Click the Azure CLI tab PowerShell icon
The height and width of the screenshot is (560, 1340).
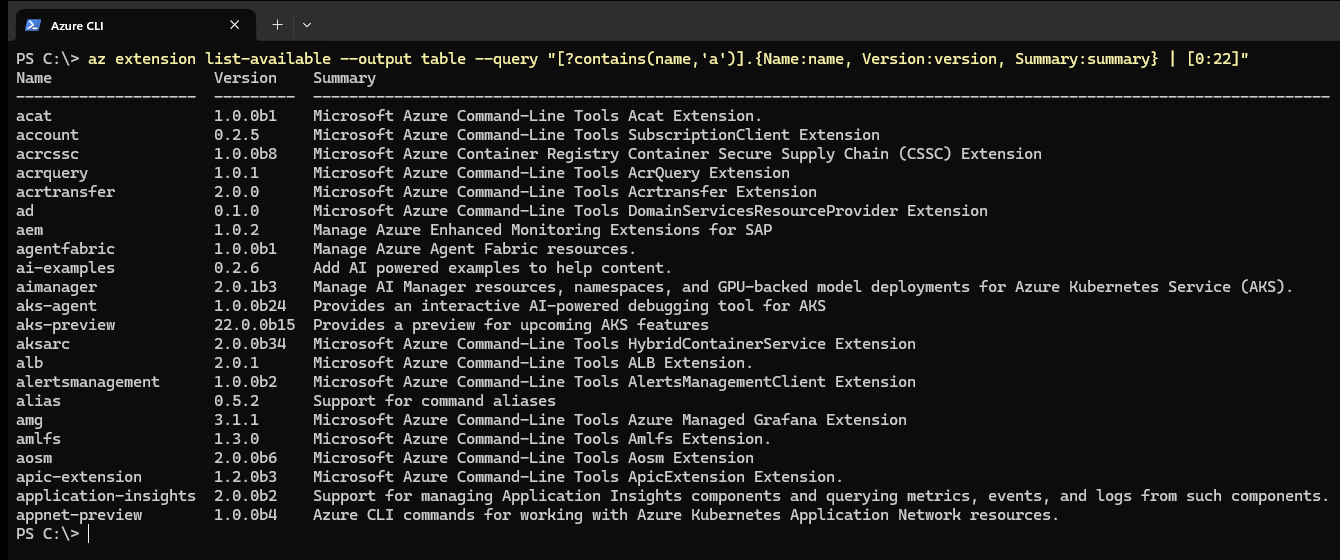pos(33,25)
